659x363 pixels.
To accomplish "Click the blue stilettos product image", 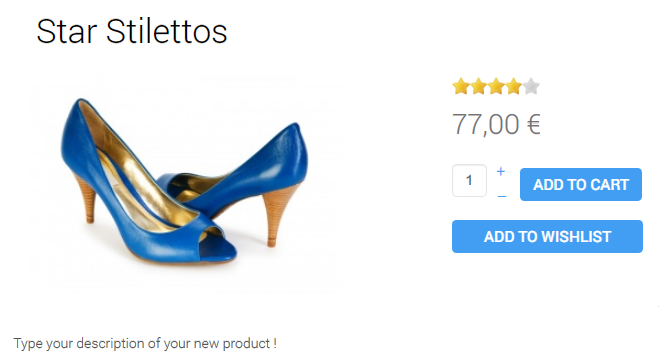I will tap(185, 182).
